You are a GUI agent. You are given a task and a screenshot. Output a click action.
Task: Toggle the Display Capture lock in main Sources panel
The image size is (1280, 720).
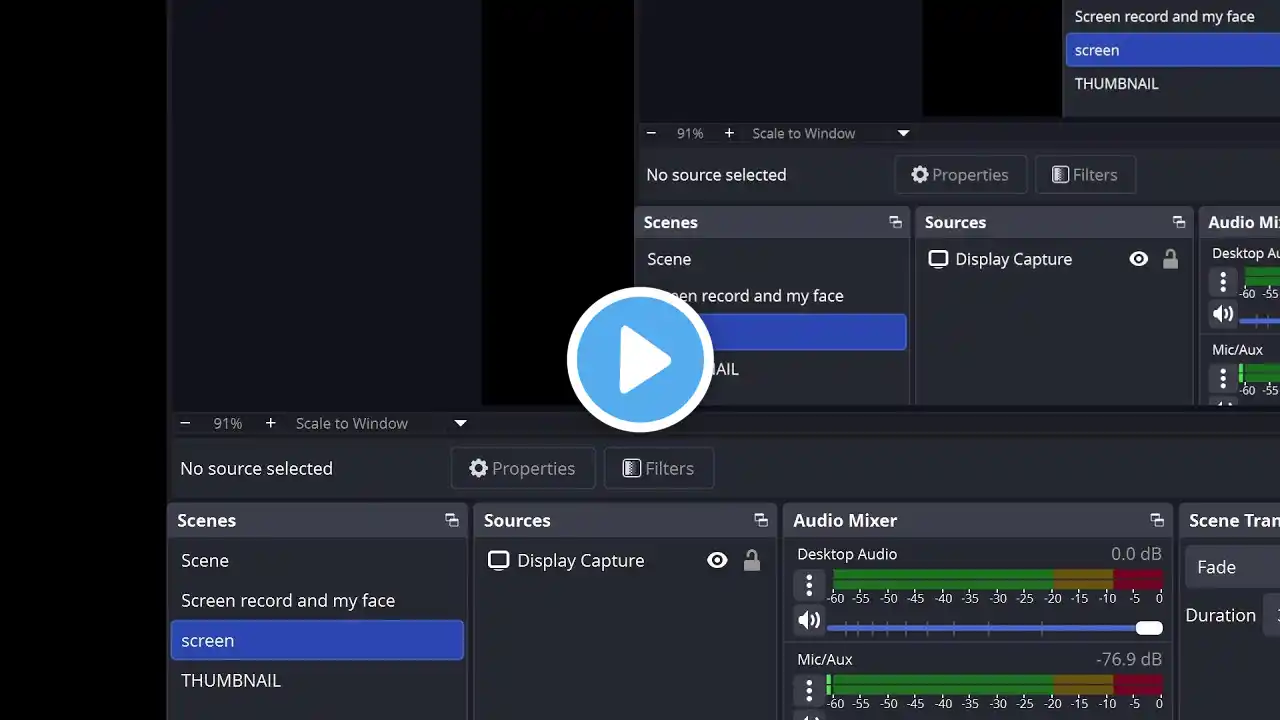click(x=752, y=561)
